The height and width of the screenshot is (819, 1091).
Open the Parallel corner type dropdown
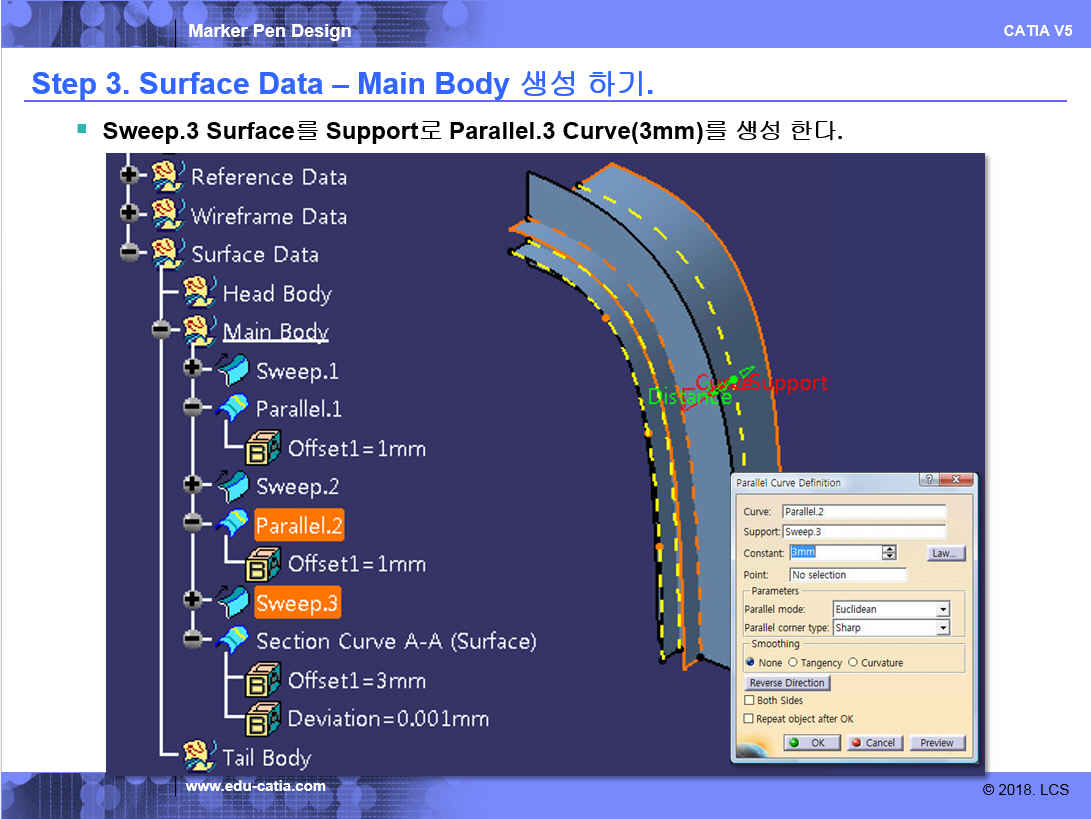[942, 628]
